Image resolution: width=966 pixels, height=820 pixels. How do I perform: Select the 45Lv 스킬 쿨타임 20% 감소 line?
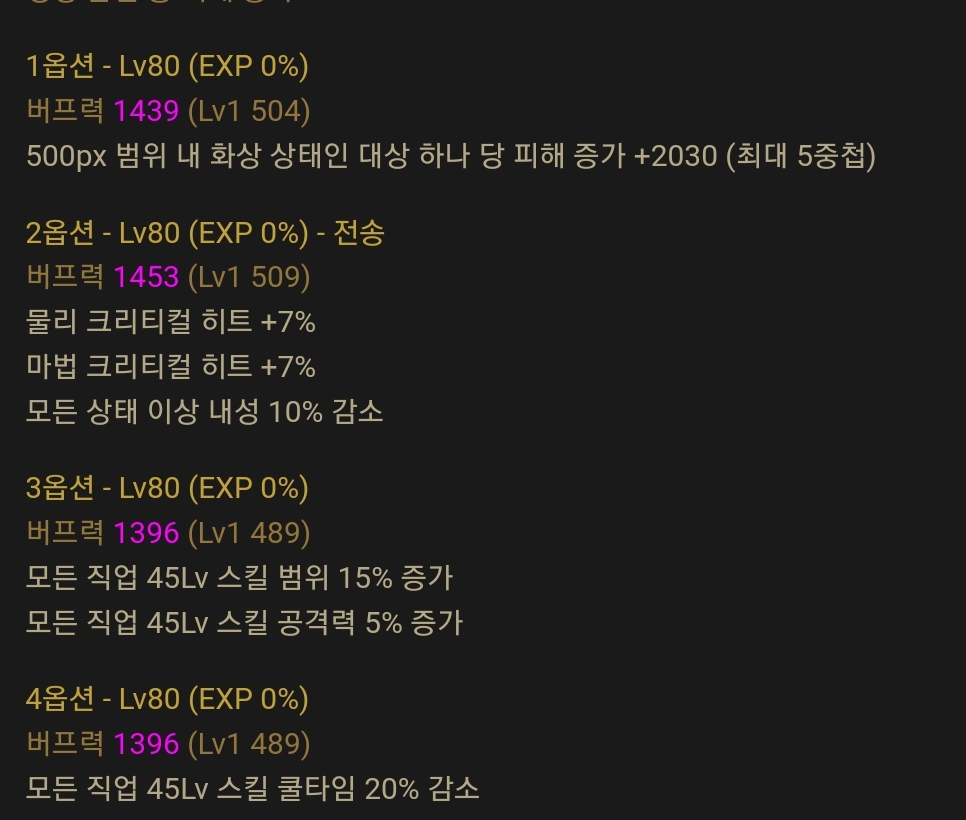tap(253, 789)
